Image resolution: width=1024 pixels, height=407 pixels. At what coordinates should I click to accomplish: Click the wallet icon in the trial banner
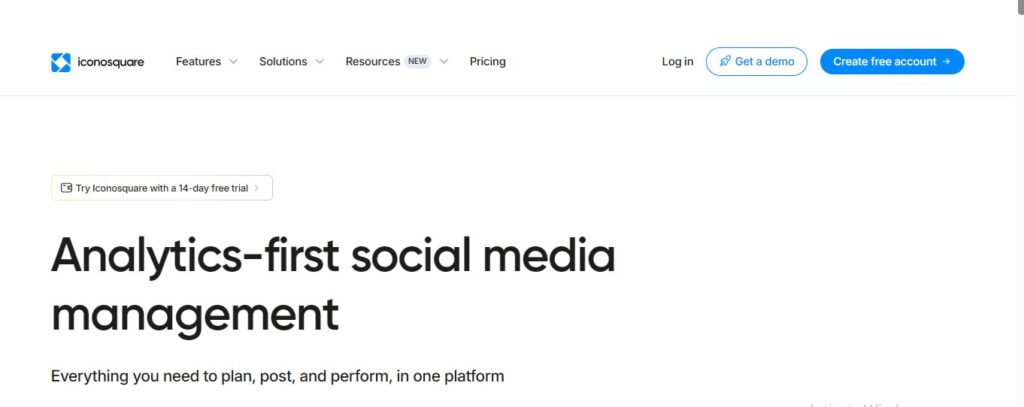[66, 188]
